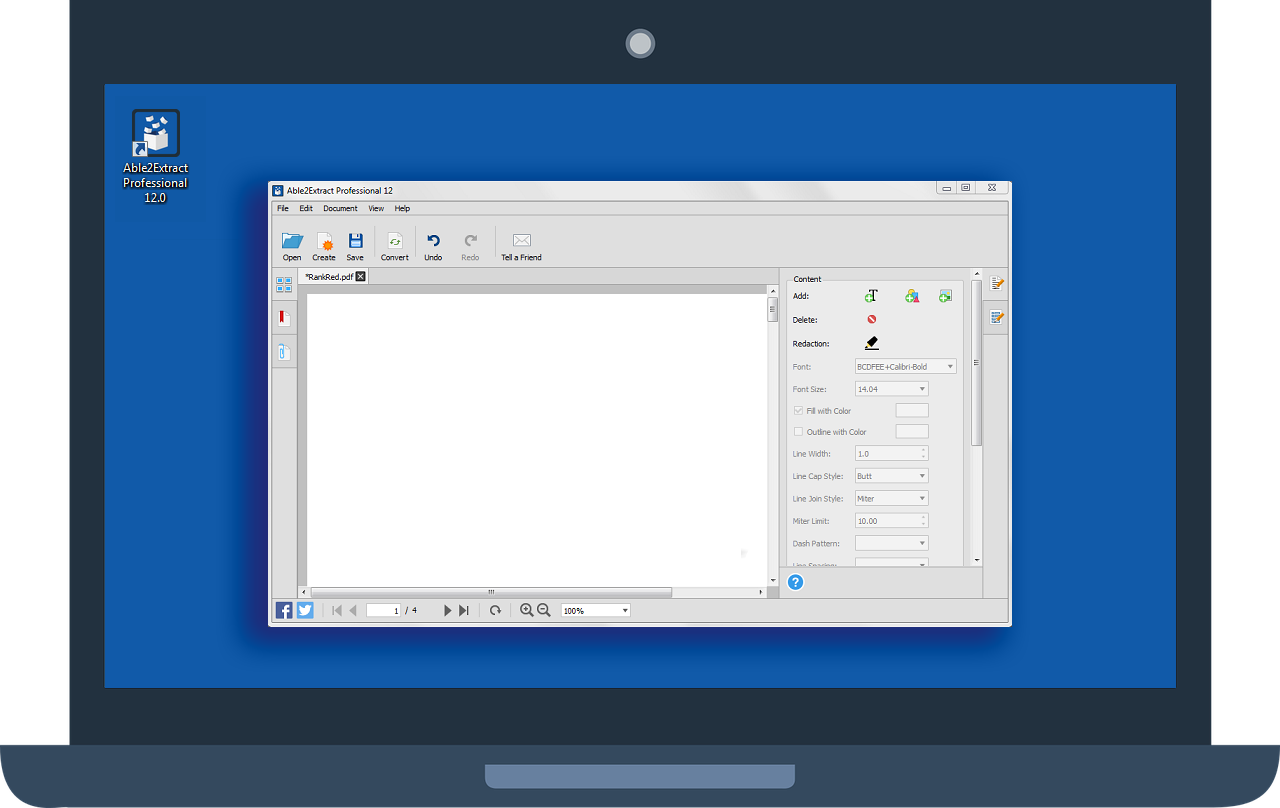Close the RankRed.pdf tab

(x=361, y=277)
